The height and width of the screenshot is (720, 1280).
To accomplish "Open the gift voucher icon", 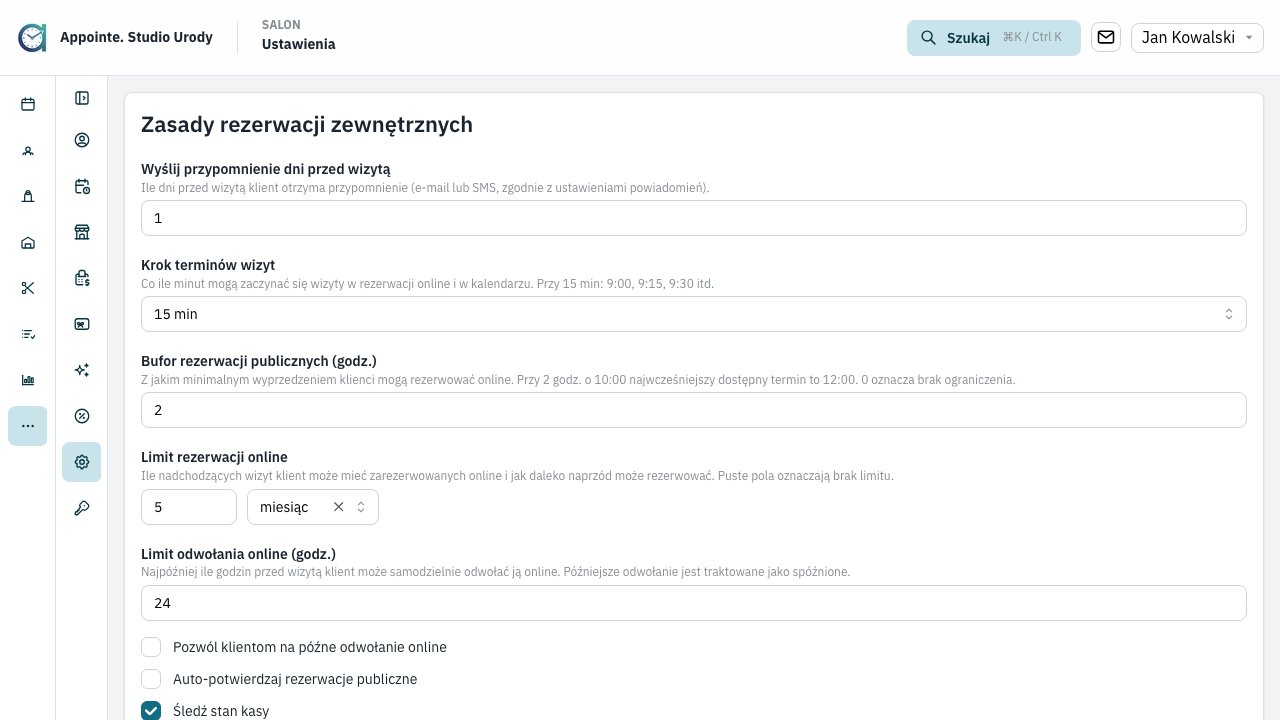I will pos(82,324).
